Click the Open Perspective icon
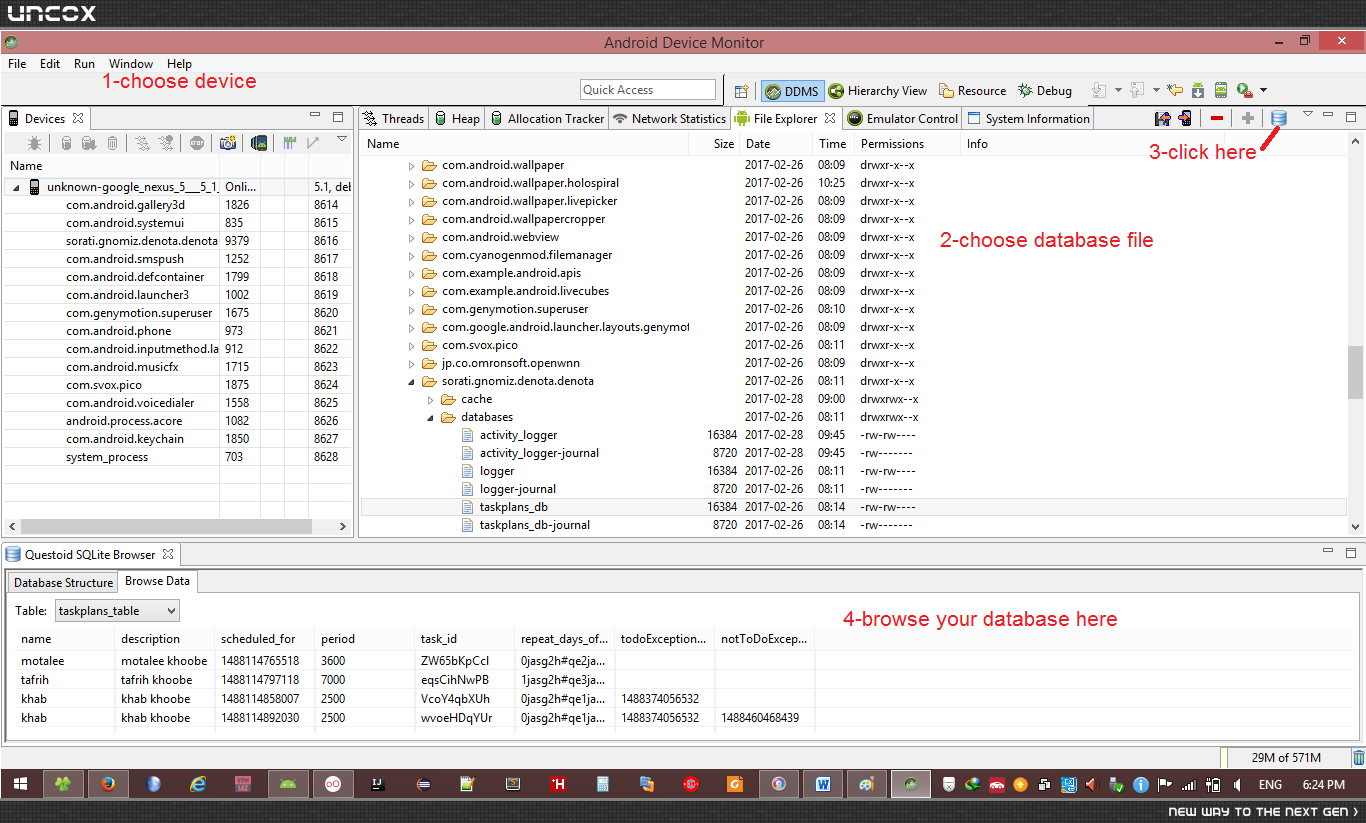 point(742,90)
